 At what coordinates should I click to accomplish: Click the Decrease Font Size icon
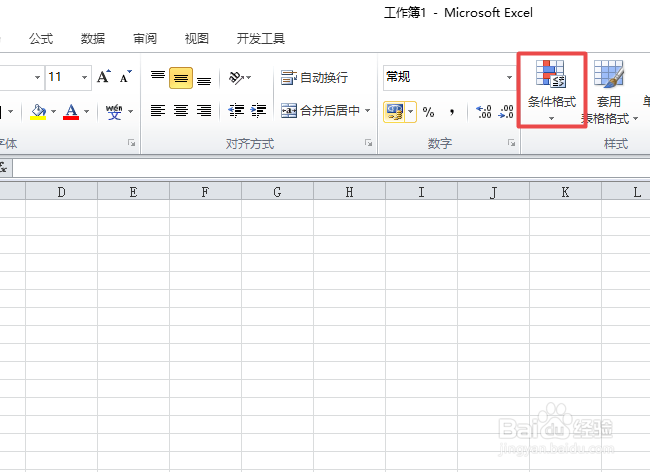(125, 77)
